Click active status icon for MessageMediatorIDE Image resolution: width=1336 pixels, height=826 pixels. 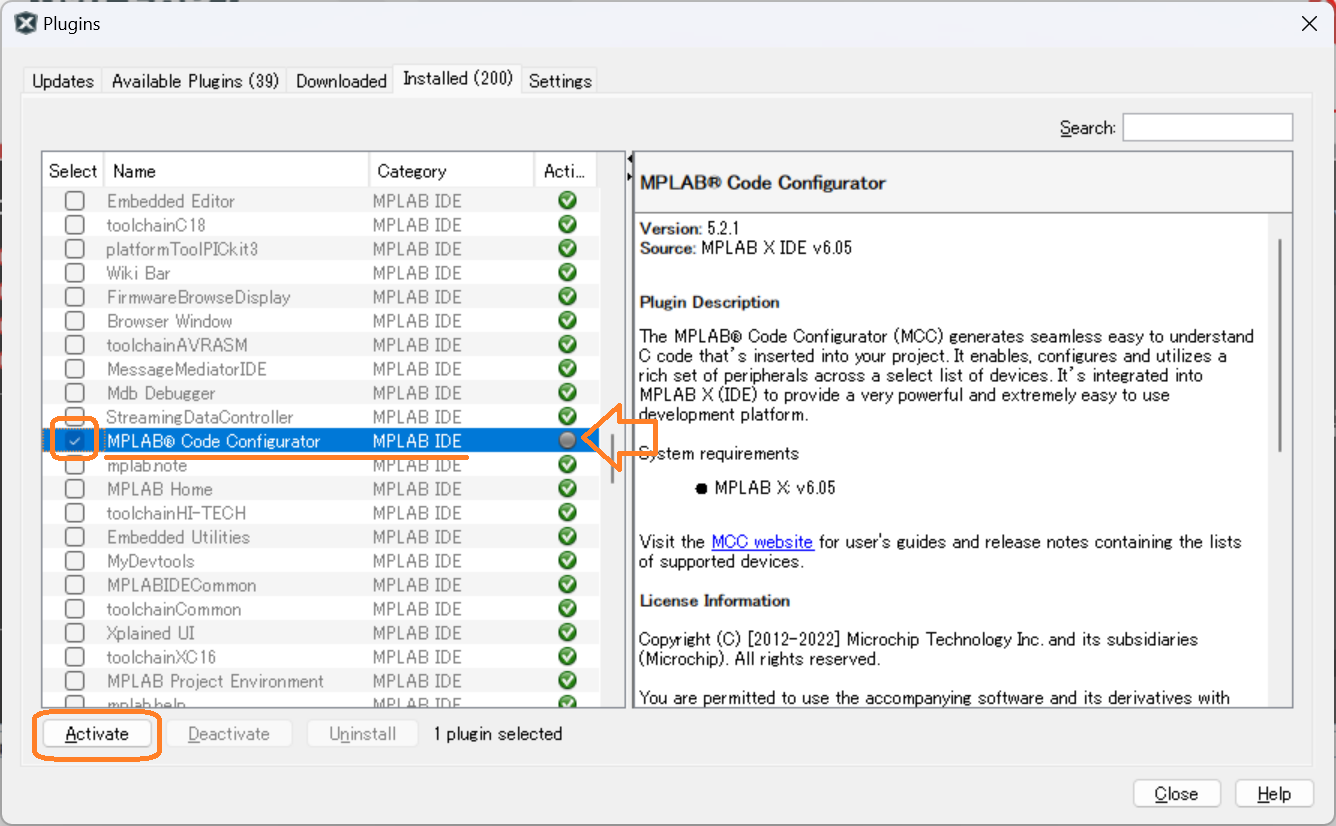click(567, 369)
